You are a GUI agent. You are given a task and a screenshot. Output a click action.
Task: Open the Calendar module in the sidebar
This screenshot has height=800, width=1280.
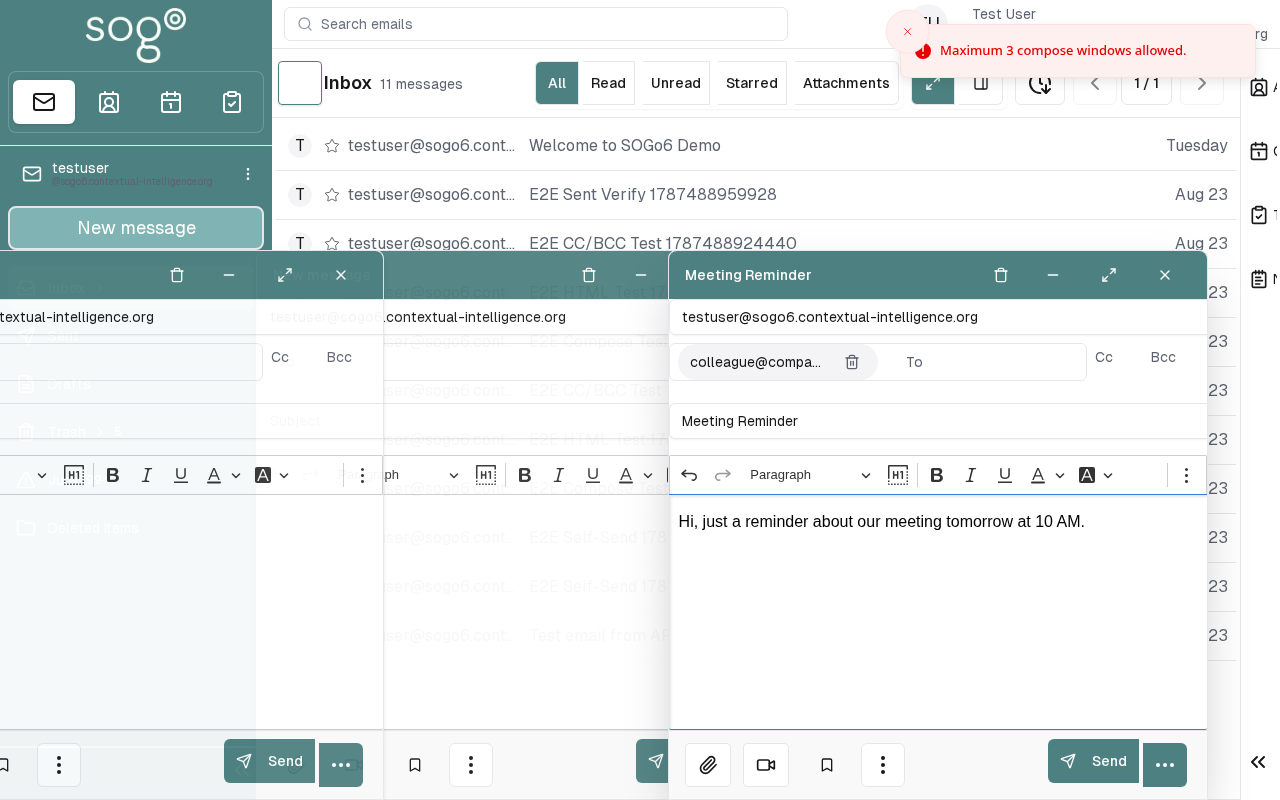click(171, 102)
